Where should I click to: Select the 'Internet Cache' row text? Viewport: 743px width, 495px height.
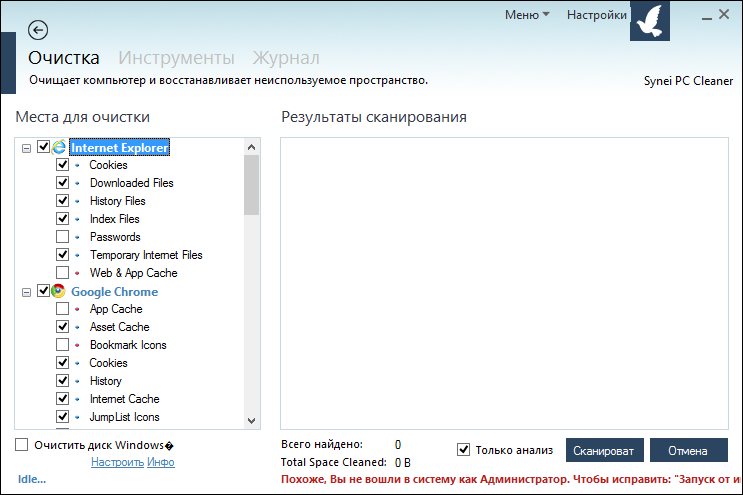click(x=125, y=399)
